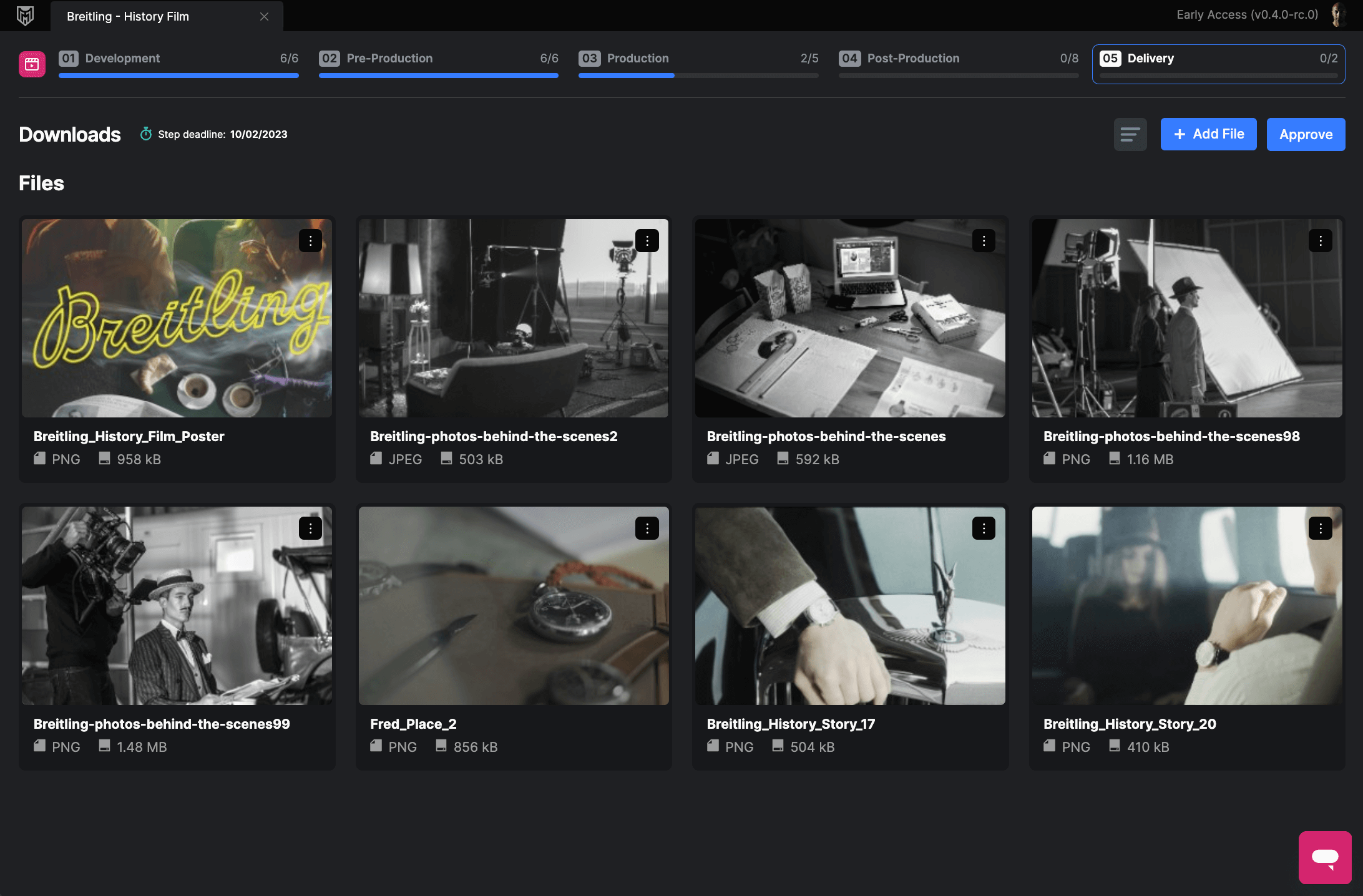
Task: Click the file type icon beside JPEG 503 kB
Action: (x=376, y=459)
